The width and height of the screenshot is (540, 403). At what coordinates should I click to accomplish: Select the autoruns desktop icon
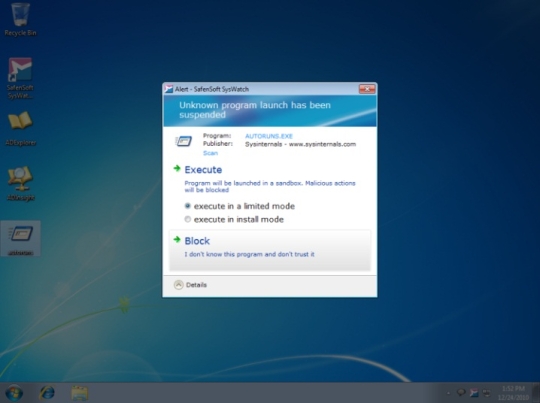pyautogui.click(x=20, y=239)
